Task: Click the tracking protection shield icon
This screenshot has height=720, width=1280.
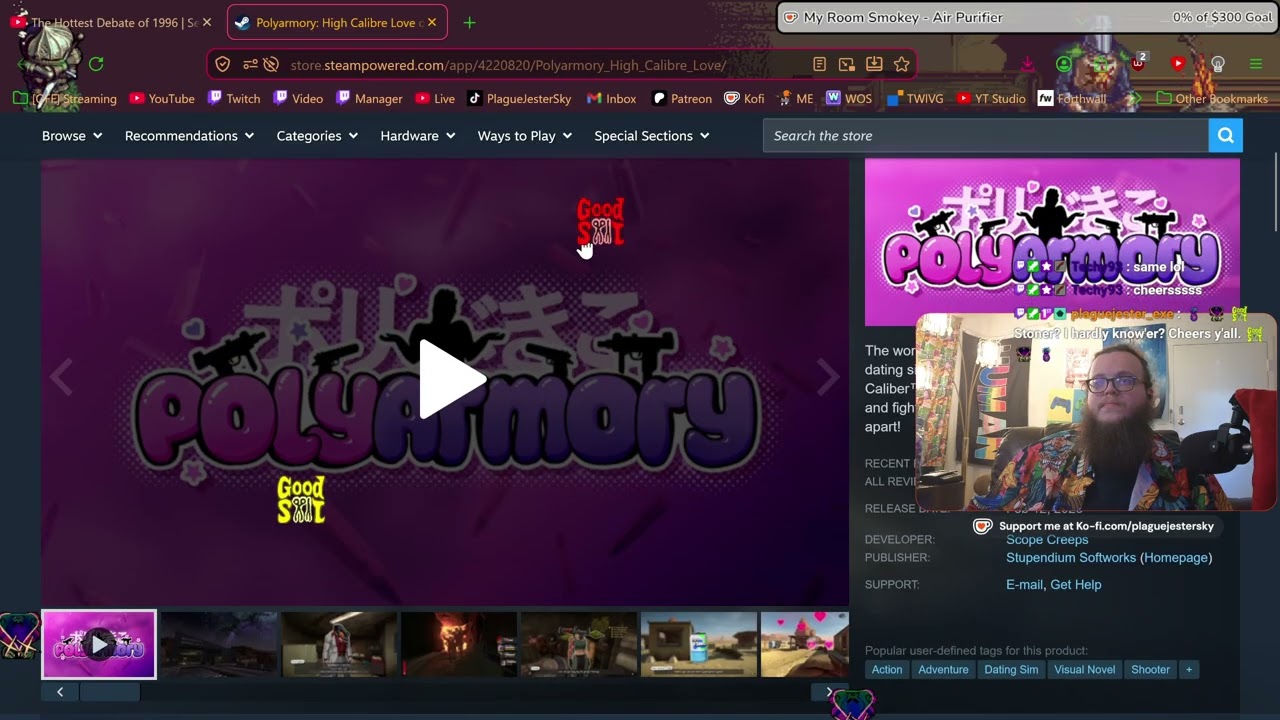Action: click(223, 64)
